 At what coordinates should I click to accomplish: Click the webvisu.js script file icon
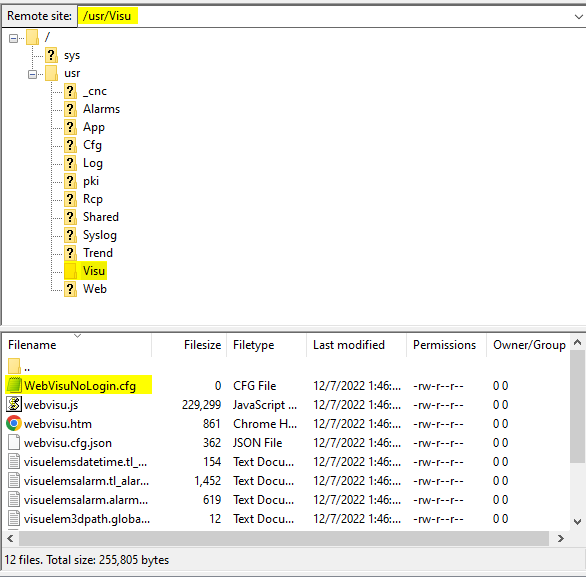point(14,404)
